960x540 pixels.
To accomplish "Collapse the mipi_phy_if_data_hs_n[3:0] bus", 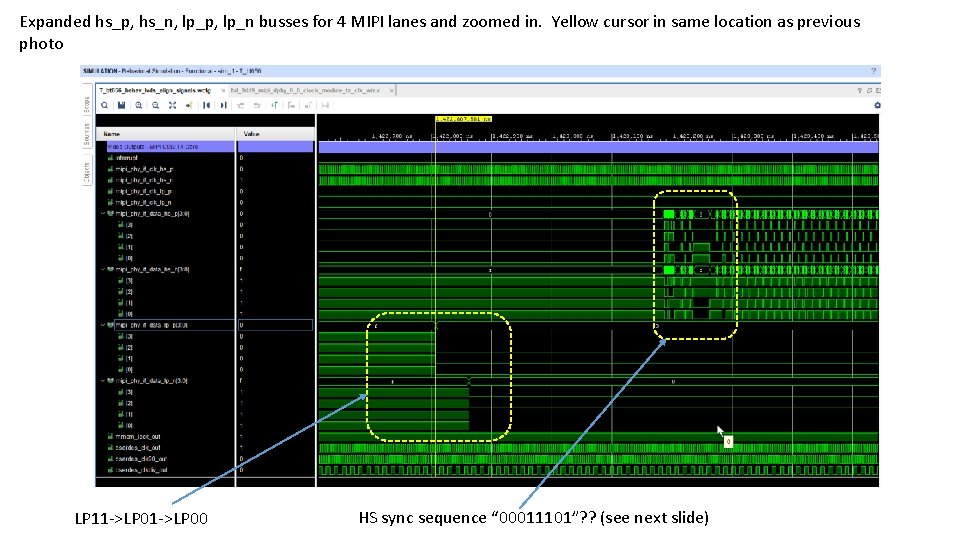I will (103, 269).
